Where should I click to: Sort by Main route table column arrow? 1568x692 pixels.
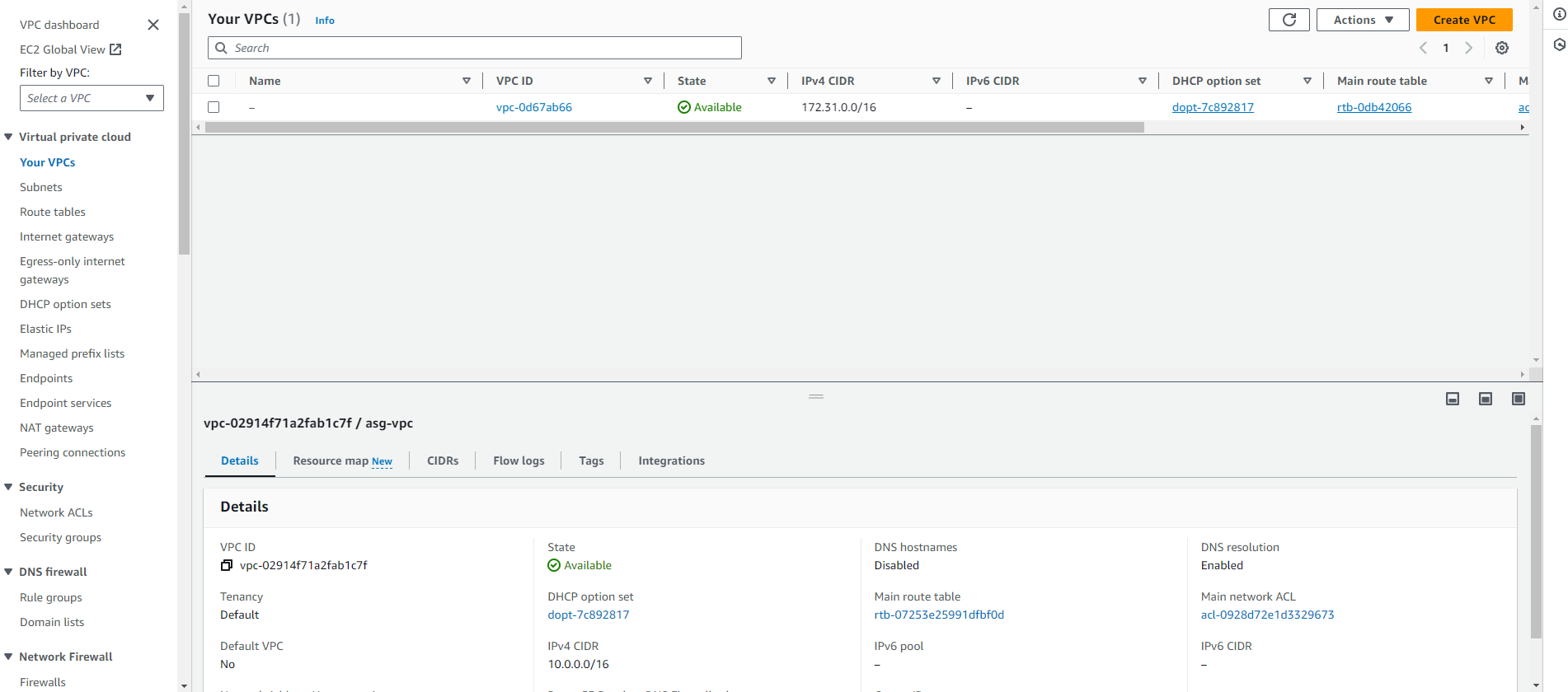(1489, 81)
